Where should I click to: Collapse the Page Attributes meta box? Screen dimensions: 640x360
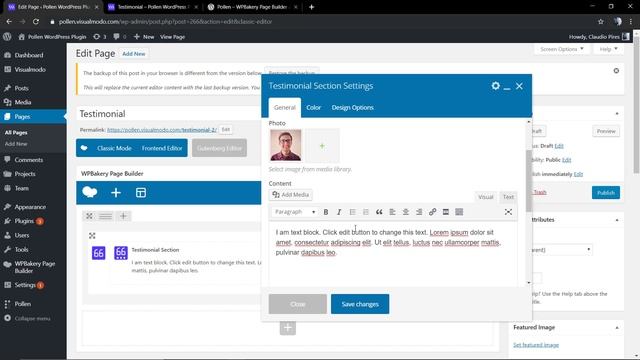(617, 220)
